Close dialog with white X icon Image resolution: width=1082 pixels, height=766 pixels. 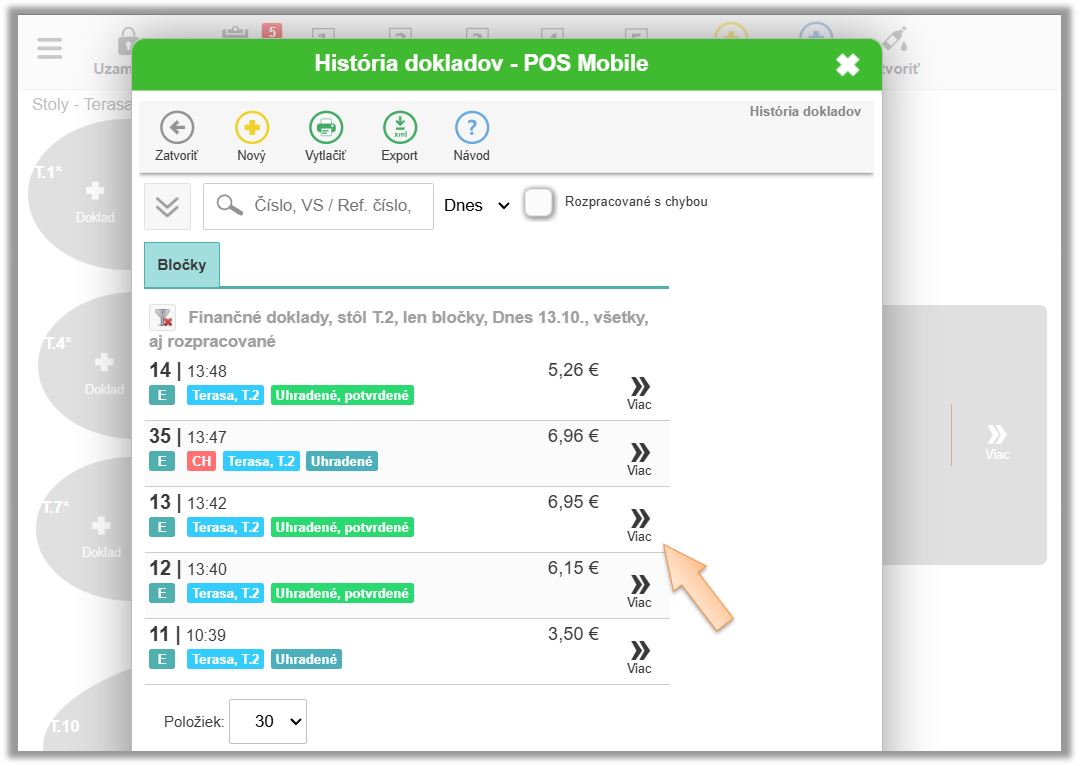click(847, 65)
